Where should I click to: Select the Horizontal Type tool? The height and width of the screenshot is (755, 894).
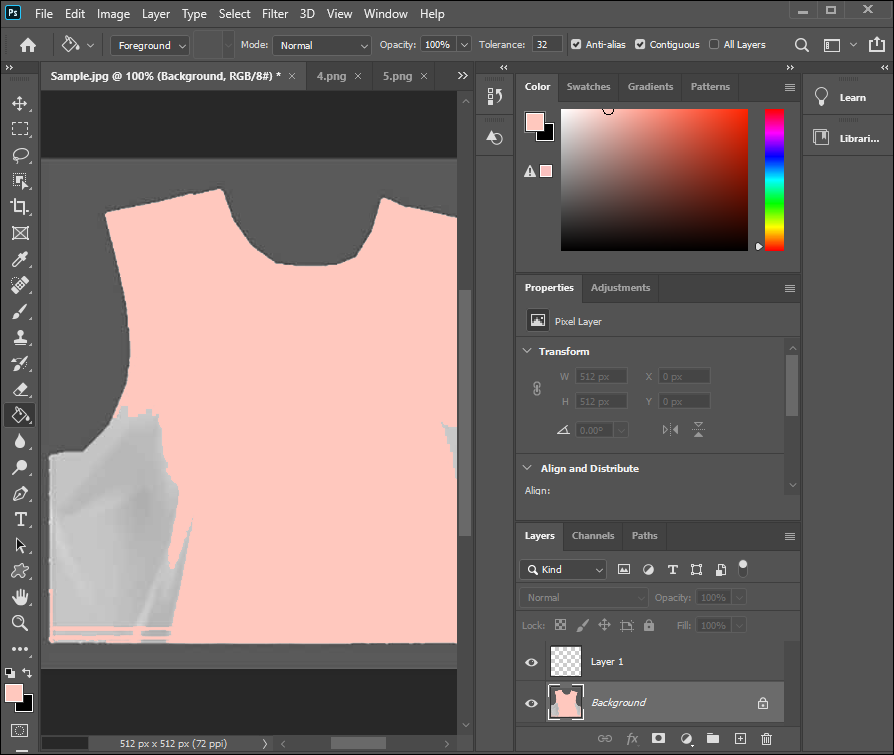click(x=19, y=519)
